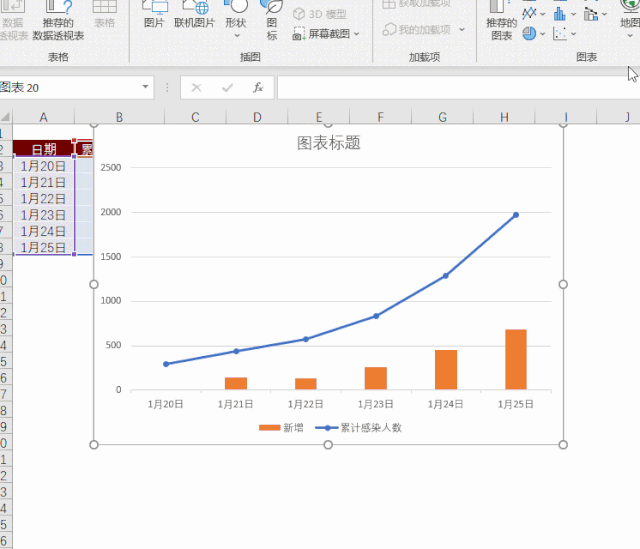The width and height of the screenshot is (640, 549).
Task: Click the 图标 insert icons button
Action: click(272, 20)
